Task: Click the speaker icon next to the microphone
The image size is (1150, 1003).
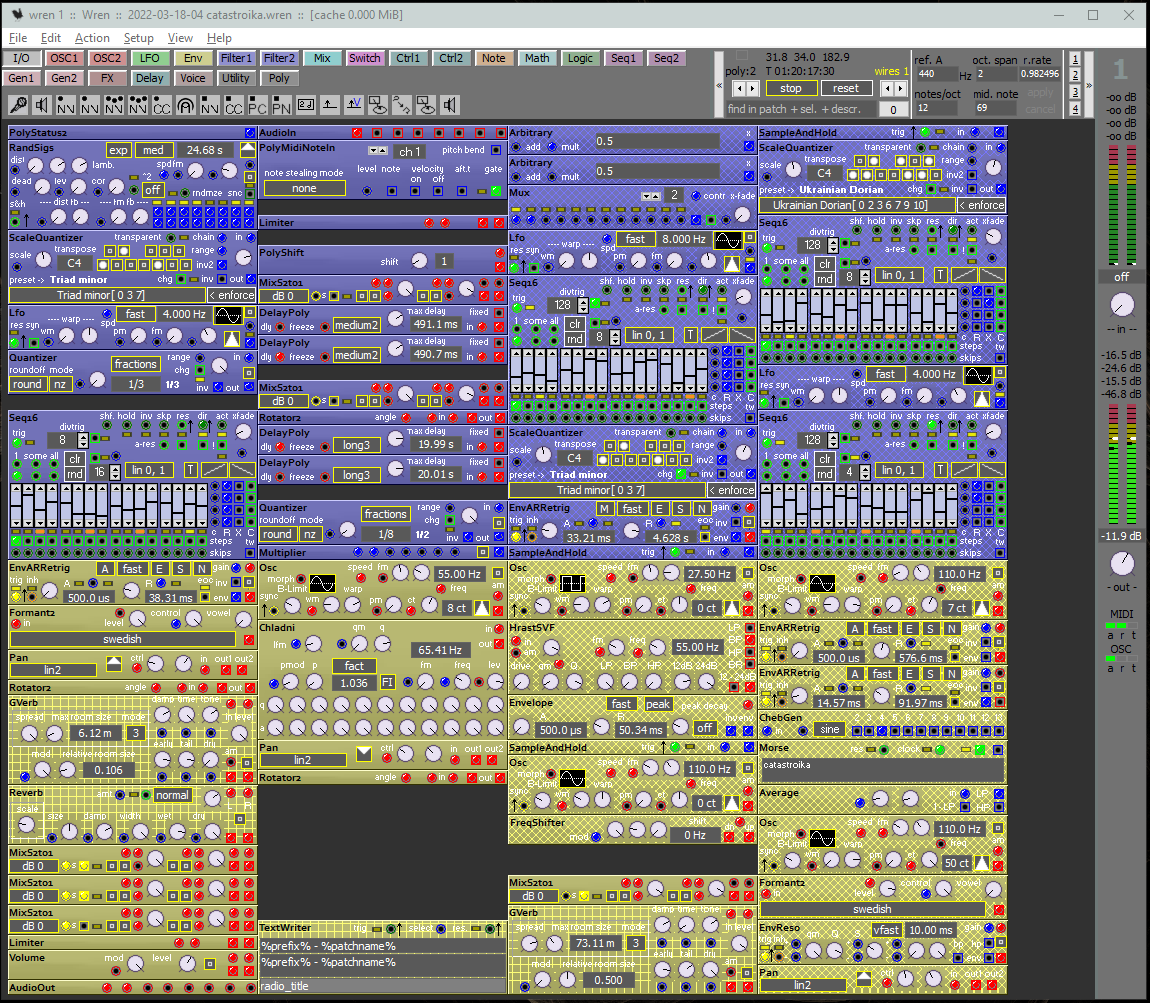Action: 42,105
